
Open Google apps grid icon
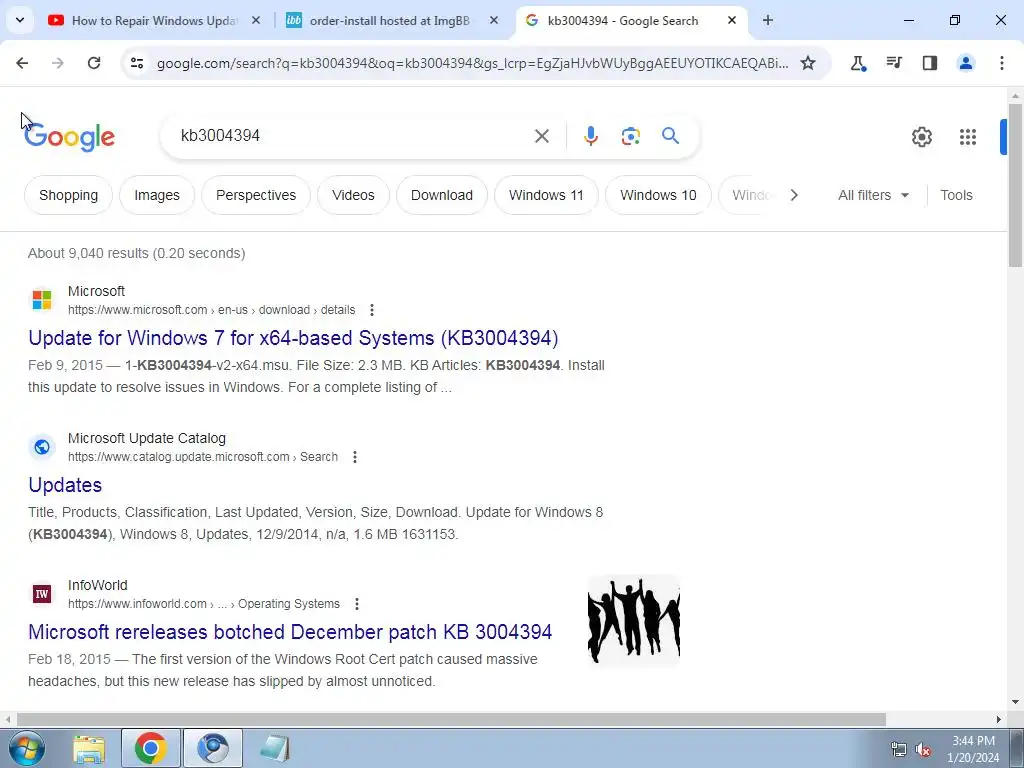pos(967,136)
